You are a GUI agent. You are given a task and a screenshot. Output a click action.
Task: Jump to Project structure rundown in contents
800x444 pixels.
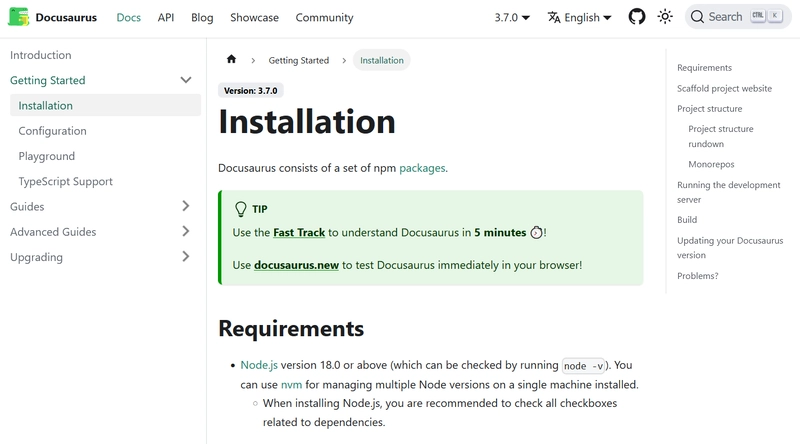point(720,136)
